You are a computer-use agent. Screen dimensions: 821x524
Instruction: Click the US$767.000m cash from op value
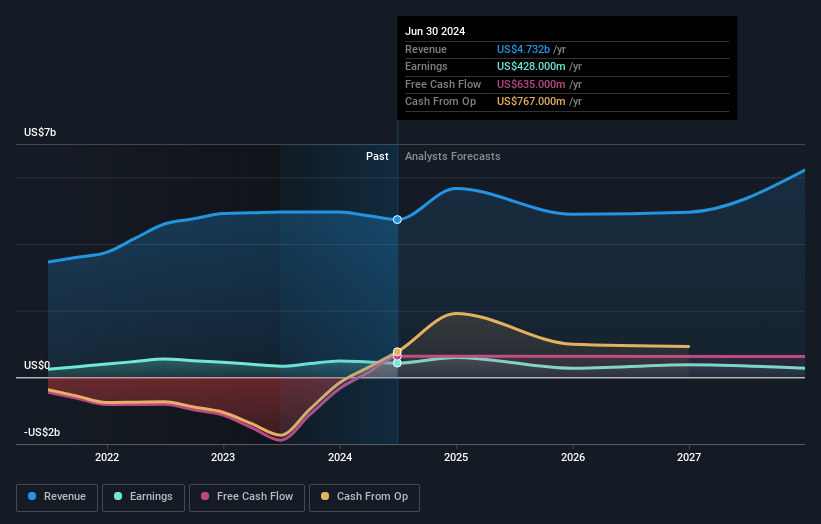click(x=531, y=102)
